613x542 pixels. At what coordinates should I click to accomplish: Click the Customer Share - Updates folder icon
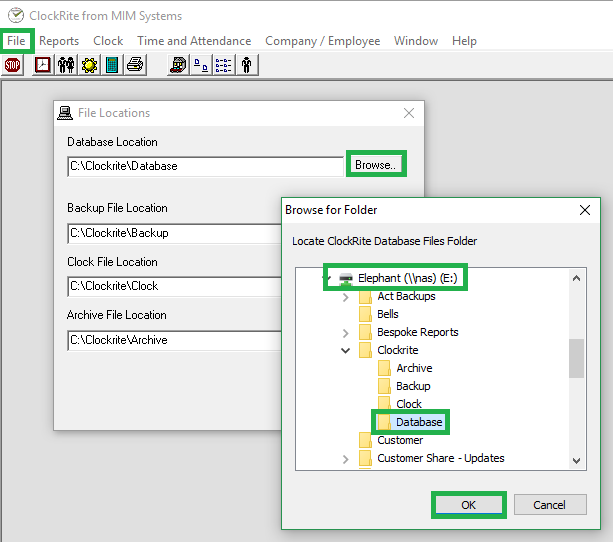tap(365, 458)
